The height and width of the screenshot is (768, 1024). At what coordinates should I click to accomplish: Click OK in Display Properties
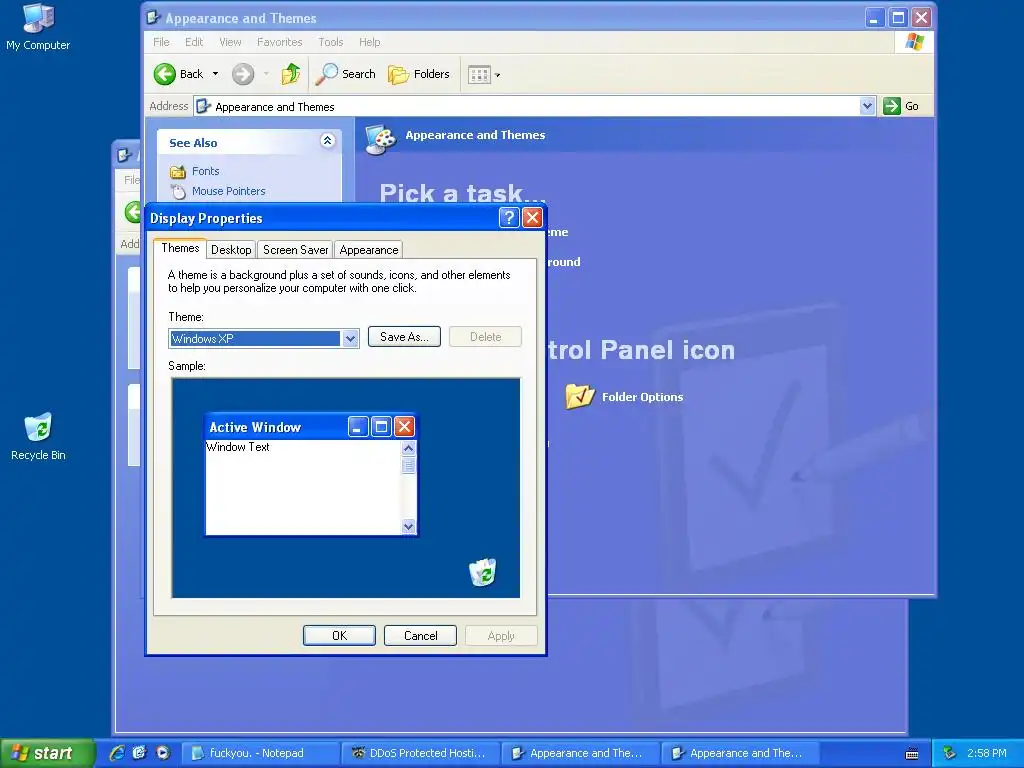click(339, 635)
